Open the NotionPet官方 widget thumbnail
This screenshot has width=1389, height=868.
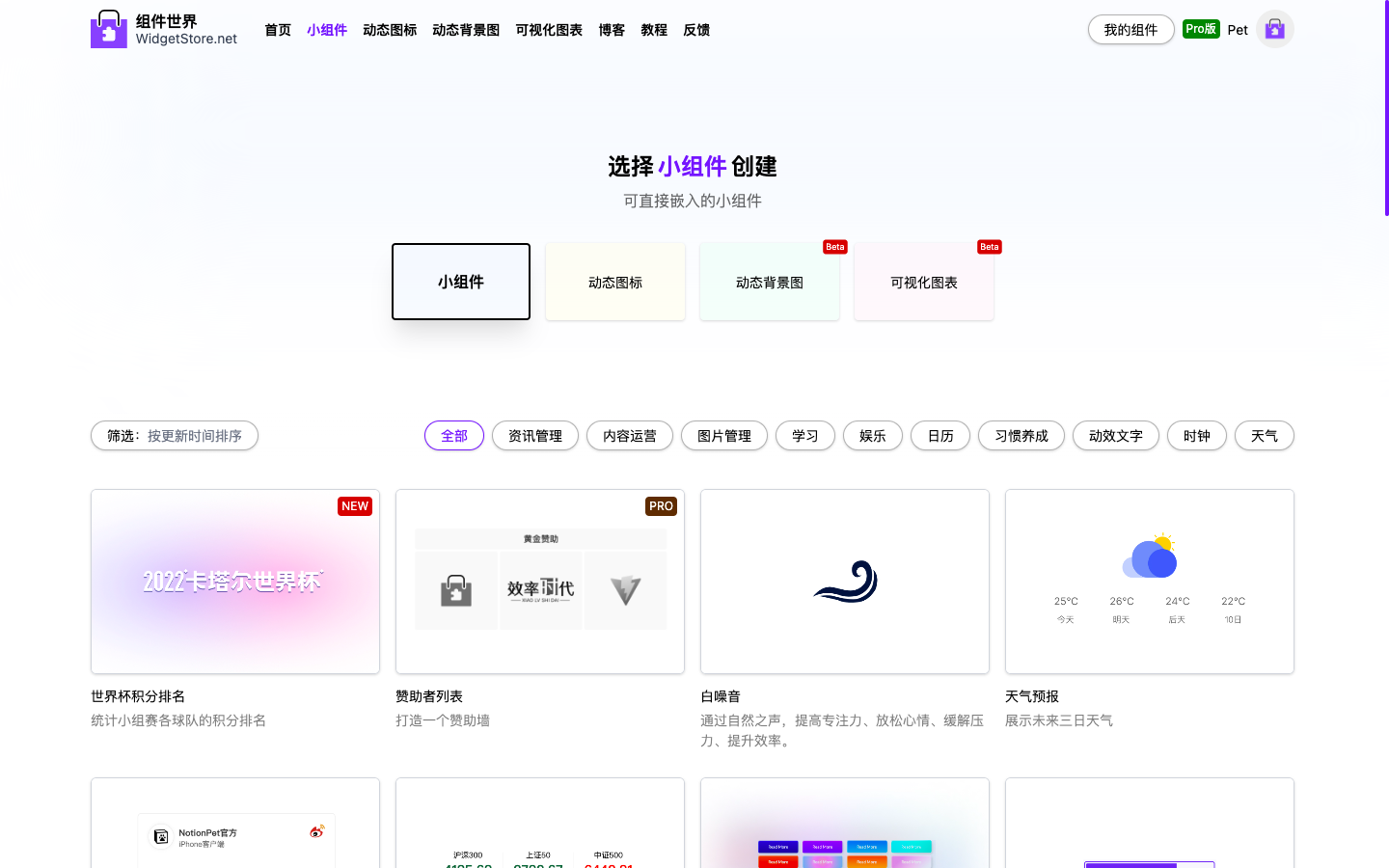click(x=235, y=823)
